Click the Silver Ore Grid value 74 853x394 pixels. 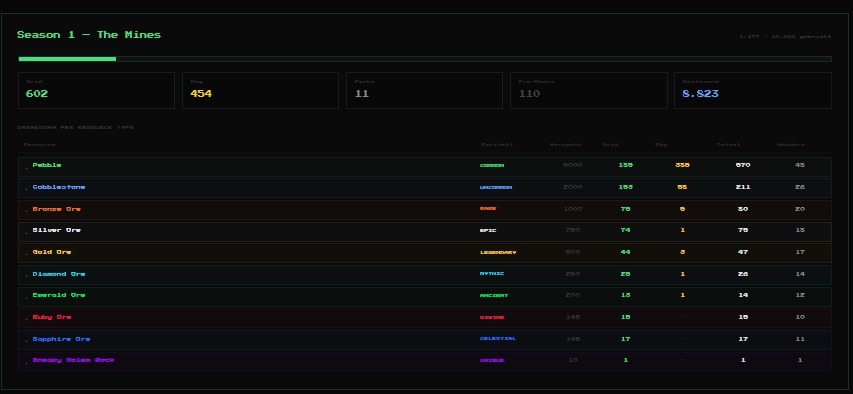(625, 230)
